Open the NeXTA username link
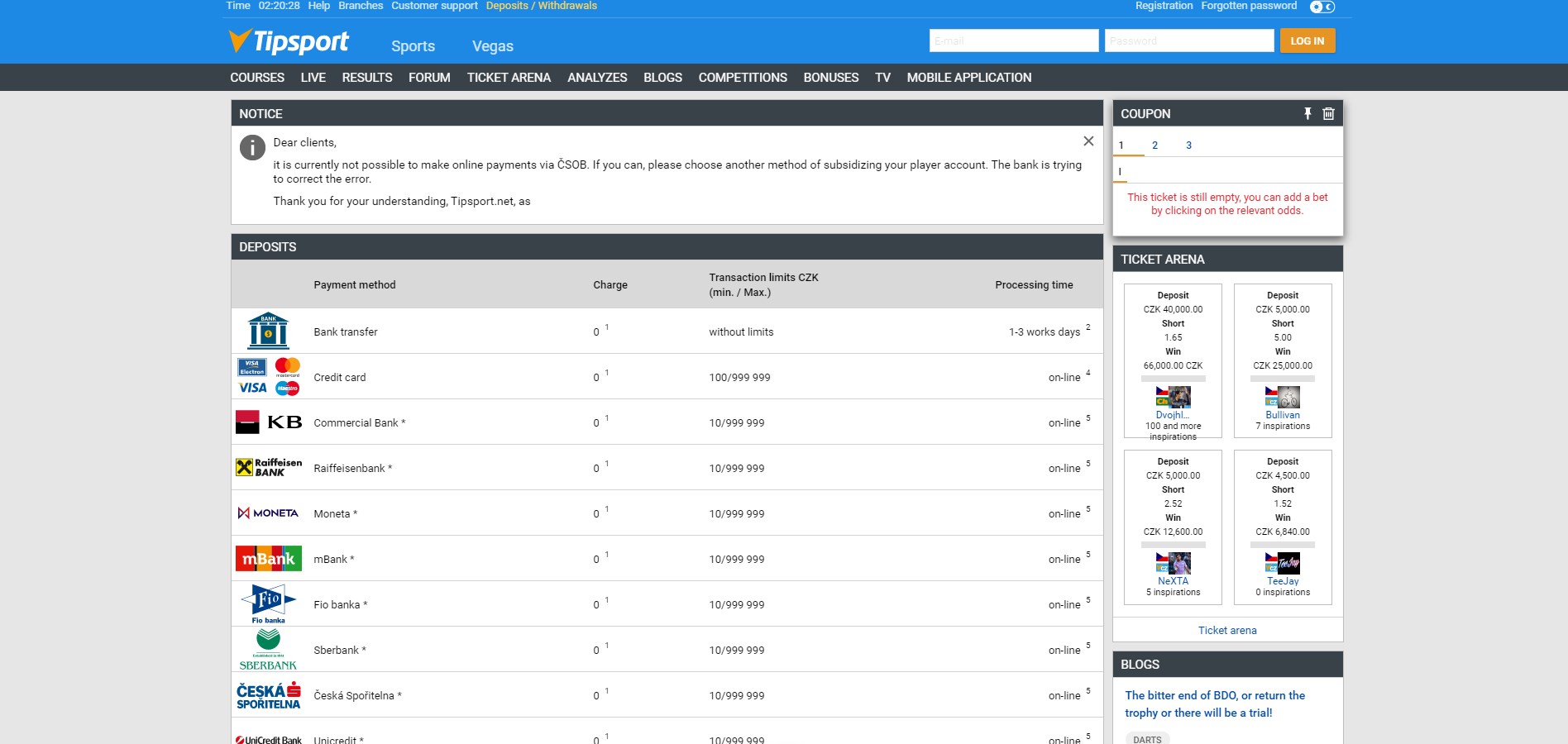The width and height of the screenshot is (1568, 744). click(x=1173, y=581)
